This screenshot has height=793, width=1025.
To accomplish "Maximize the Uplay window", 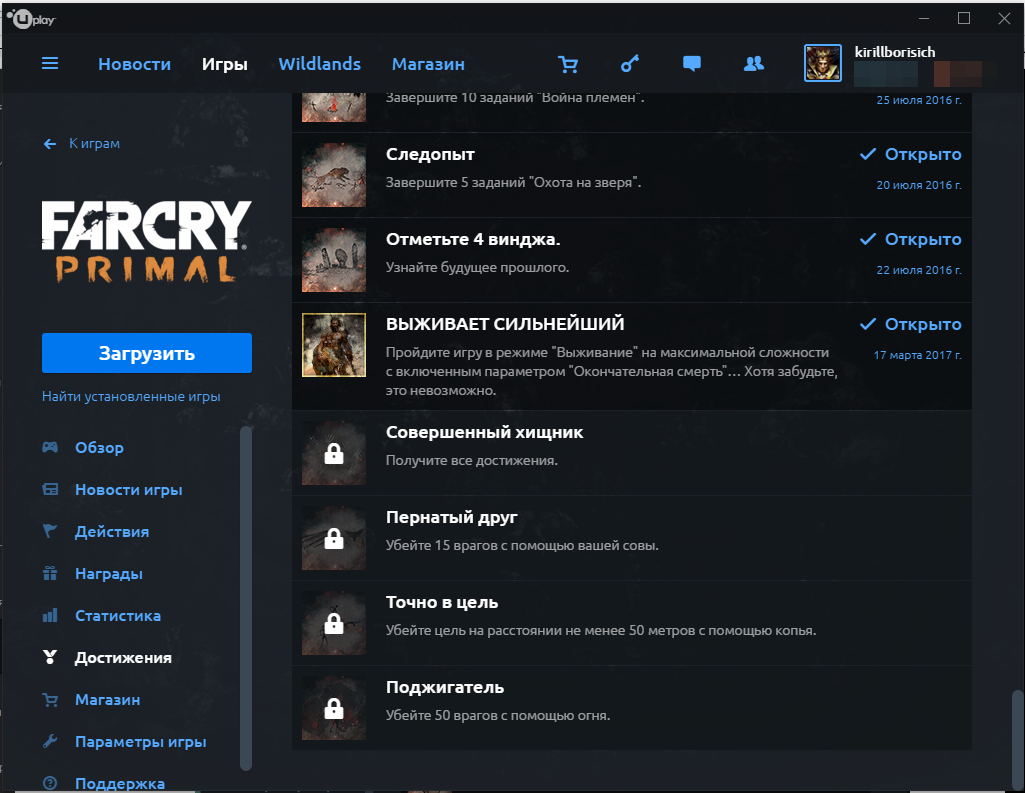I will pyautogui.click(x=964, y=18).
